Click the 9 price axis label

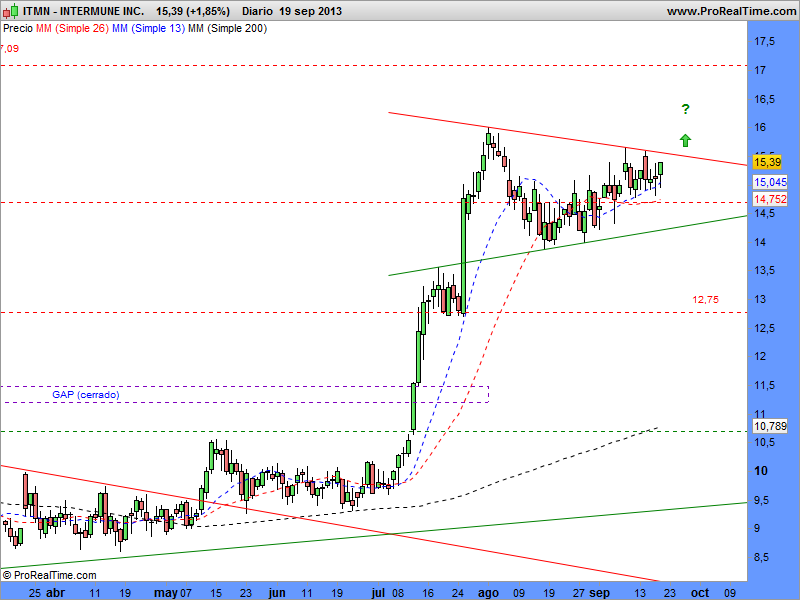(757, 529)
